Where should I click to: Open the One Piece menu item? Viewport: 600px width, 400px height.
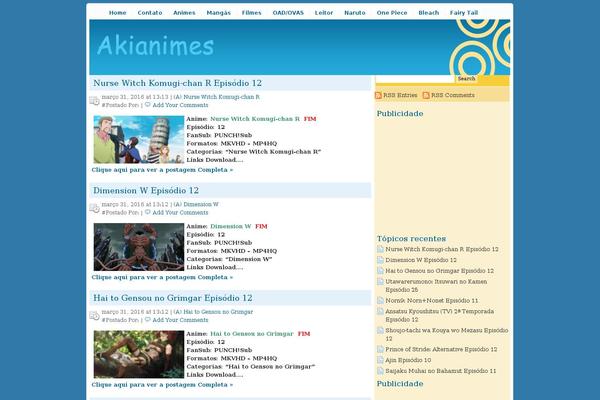point(392,13)
